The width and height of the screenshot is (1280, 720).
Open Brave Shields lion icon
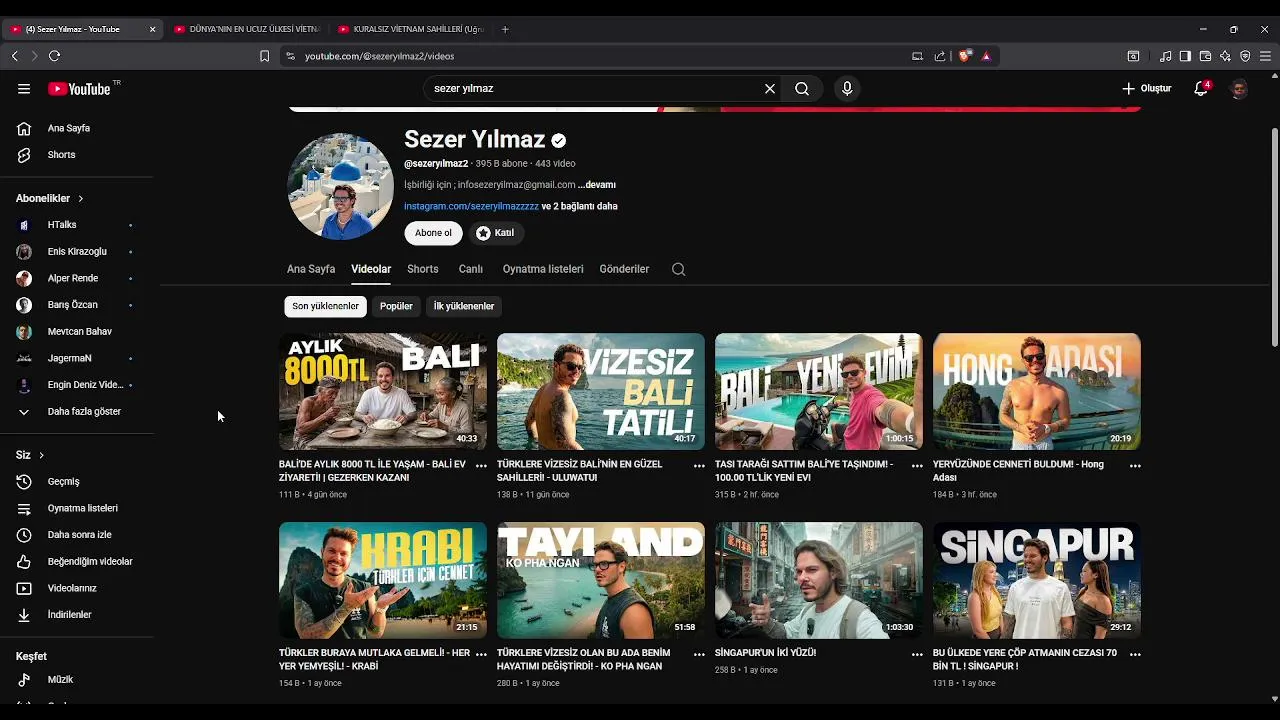964,56
